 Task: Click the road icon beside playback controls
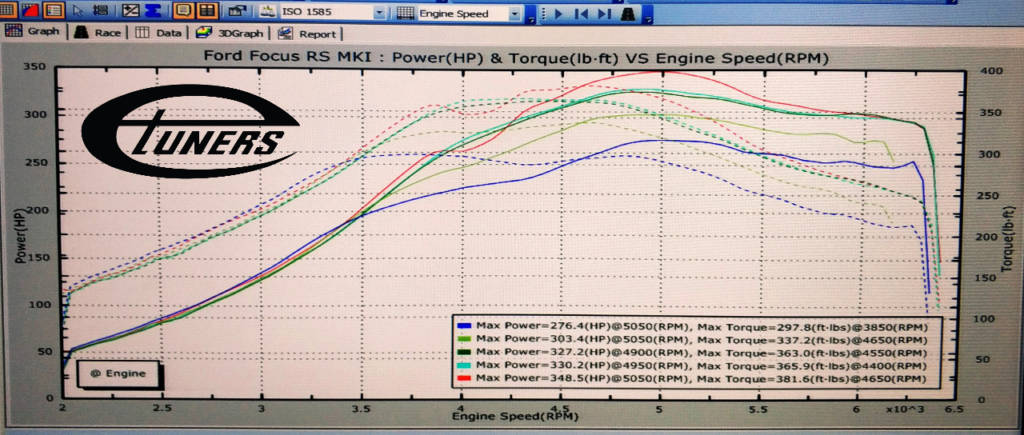(626, 14)
